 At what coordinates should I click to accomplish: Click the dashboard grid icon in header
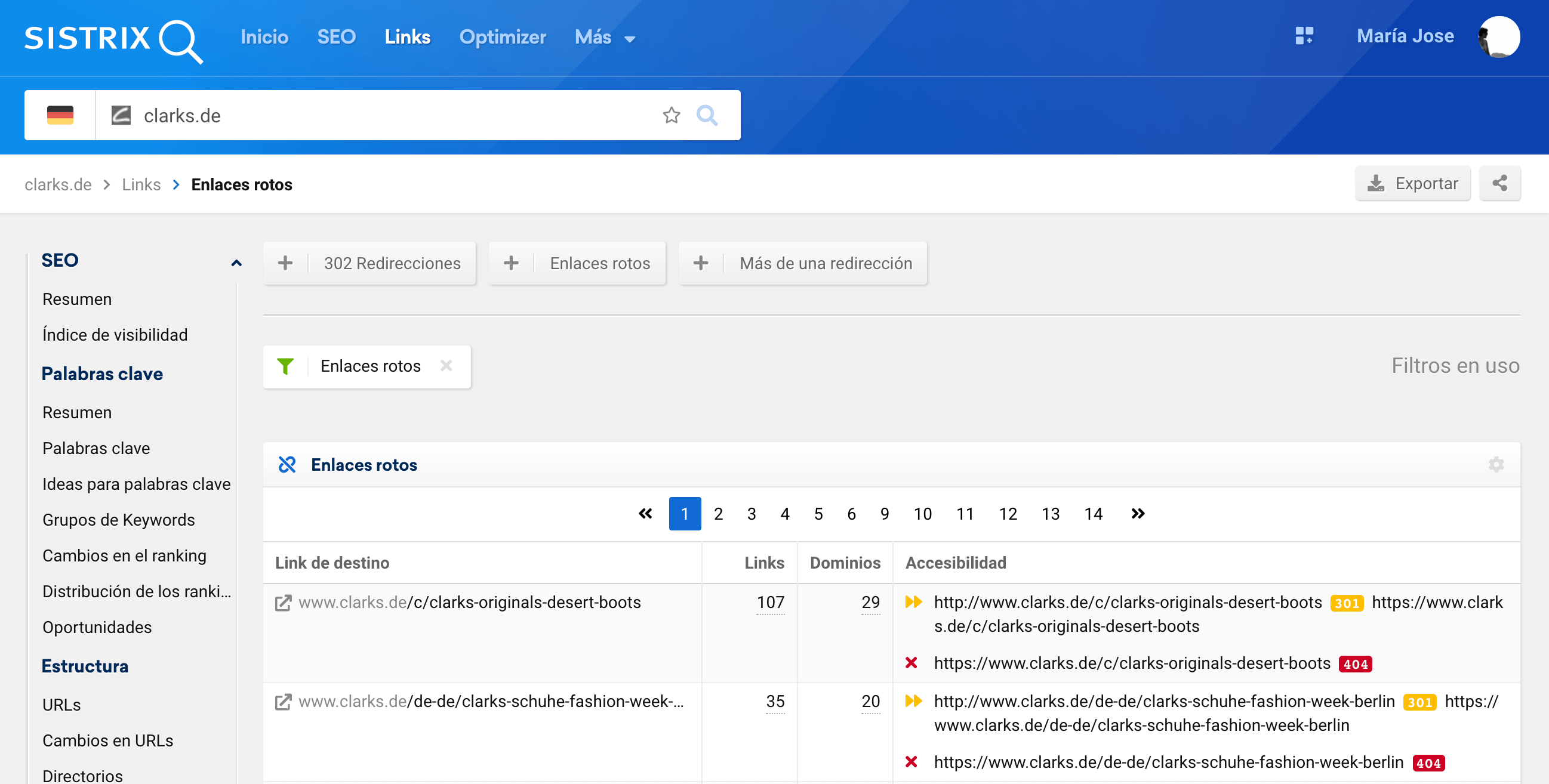pos(1303,36)
